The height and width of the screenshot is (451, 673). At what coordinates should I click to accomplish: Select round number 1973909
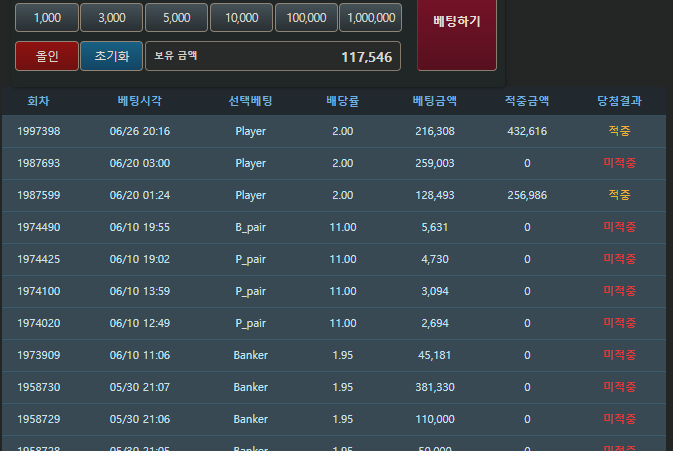[x=39, y=355]
